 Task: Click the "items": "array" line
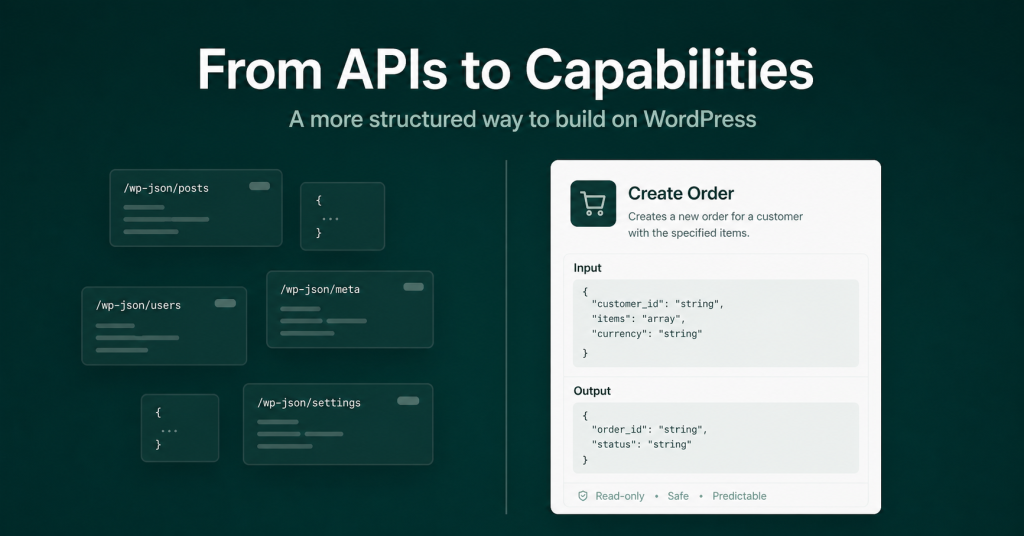pos(638,319)
